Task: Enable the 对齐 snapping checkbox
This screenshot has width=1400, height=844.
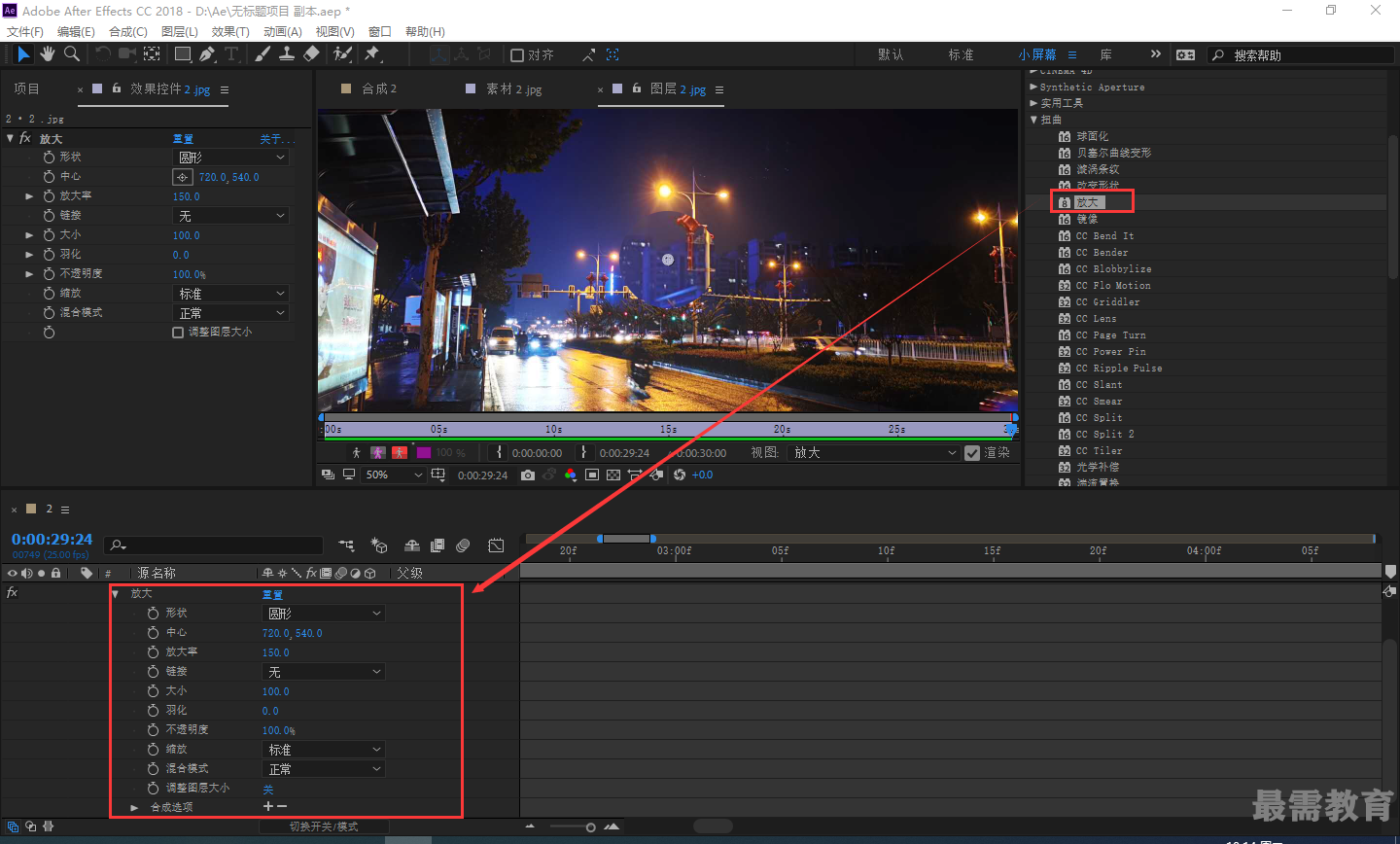Action: point(517,55)
